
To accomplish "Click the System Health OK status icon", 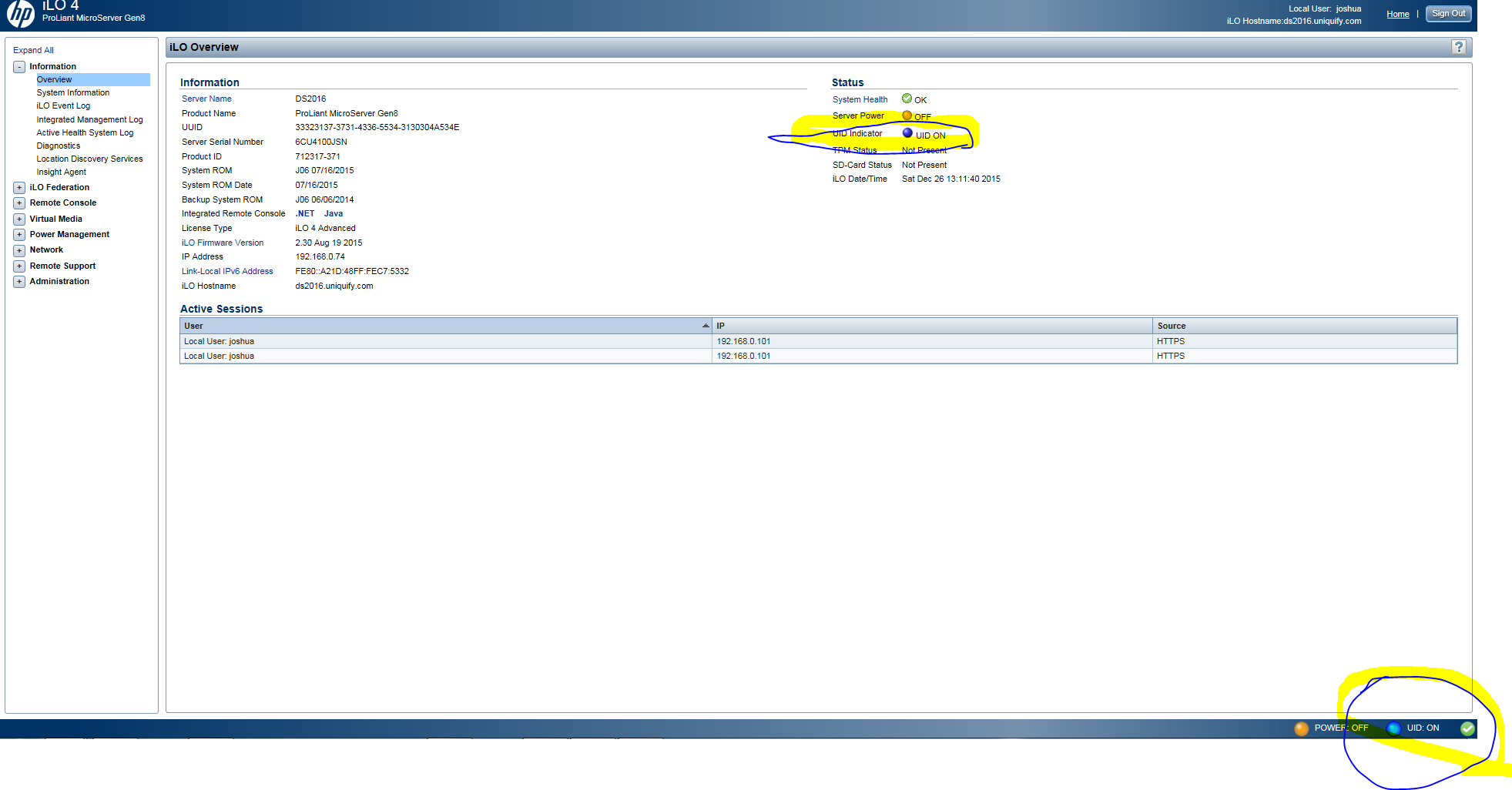I will coord(907,99).
